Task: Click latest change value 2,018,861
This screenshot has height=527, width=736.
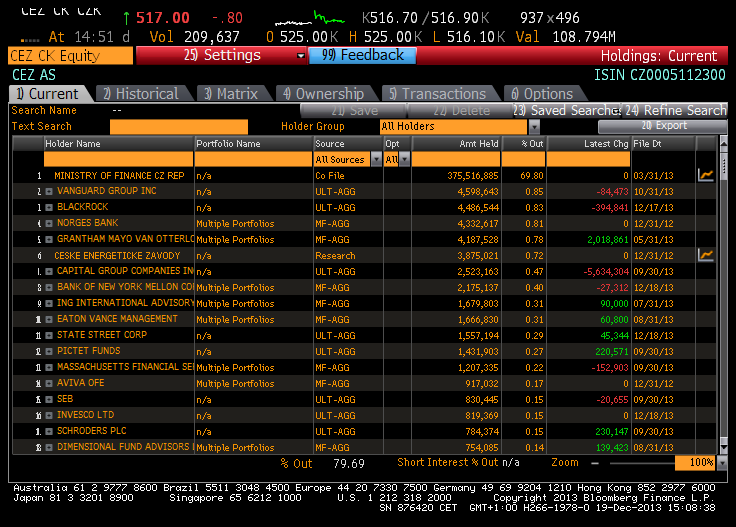Action: (x=607, y=240)
